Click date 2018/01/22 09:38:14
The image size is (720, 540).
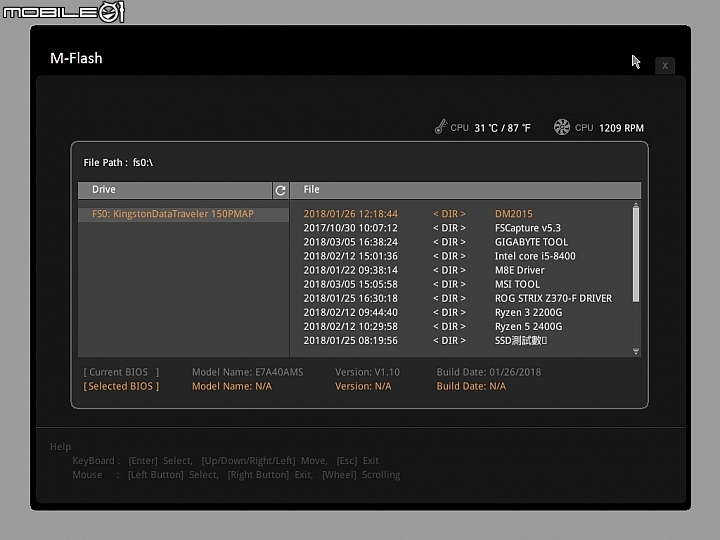pyautogui.click(x=350, y=270)
